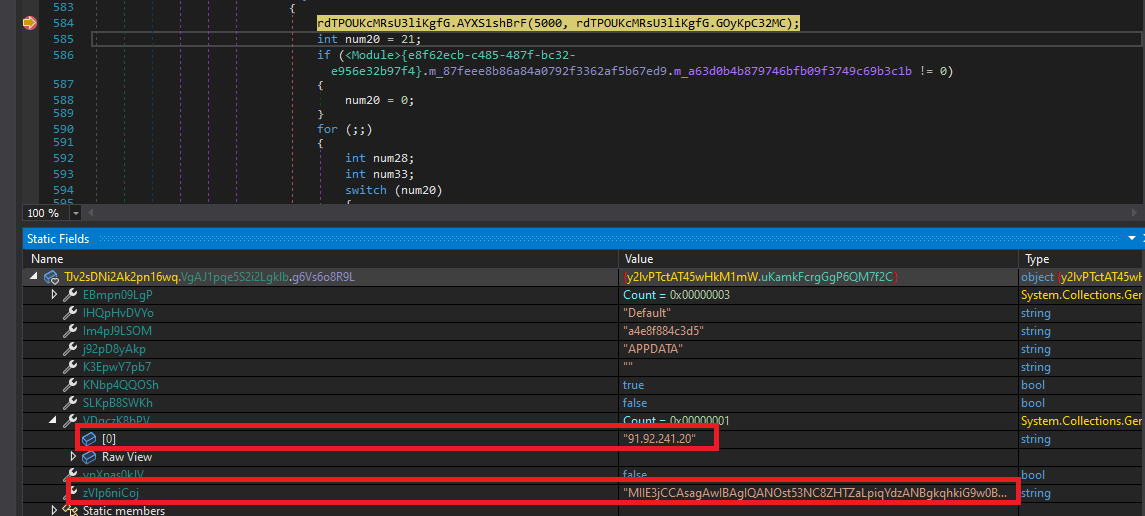
Task: Collapse the root TJv2sDNi2Ak2pn16wq node
Action: point(36,277)
